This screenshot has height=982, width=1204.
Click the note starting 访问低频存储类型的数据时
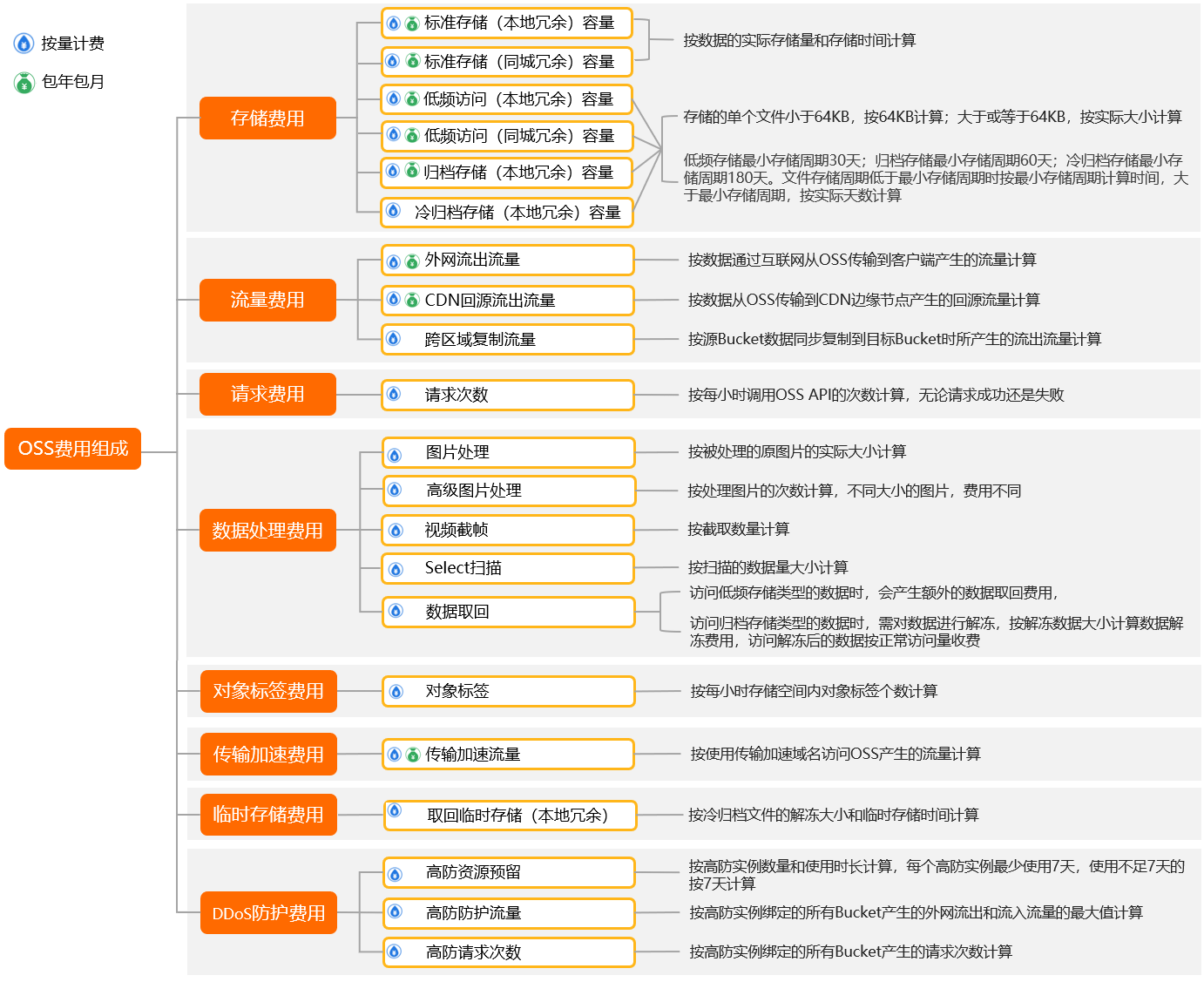[x=874, y=593]
